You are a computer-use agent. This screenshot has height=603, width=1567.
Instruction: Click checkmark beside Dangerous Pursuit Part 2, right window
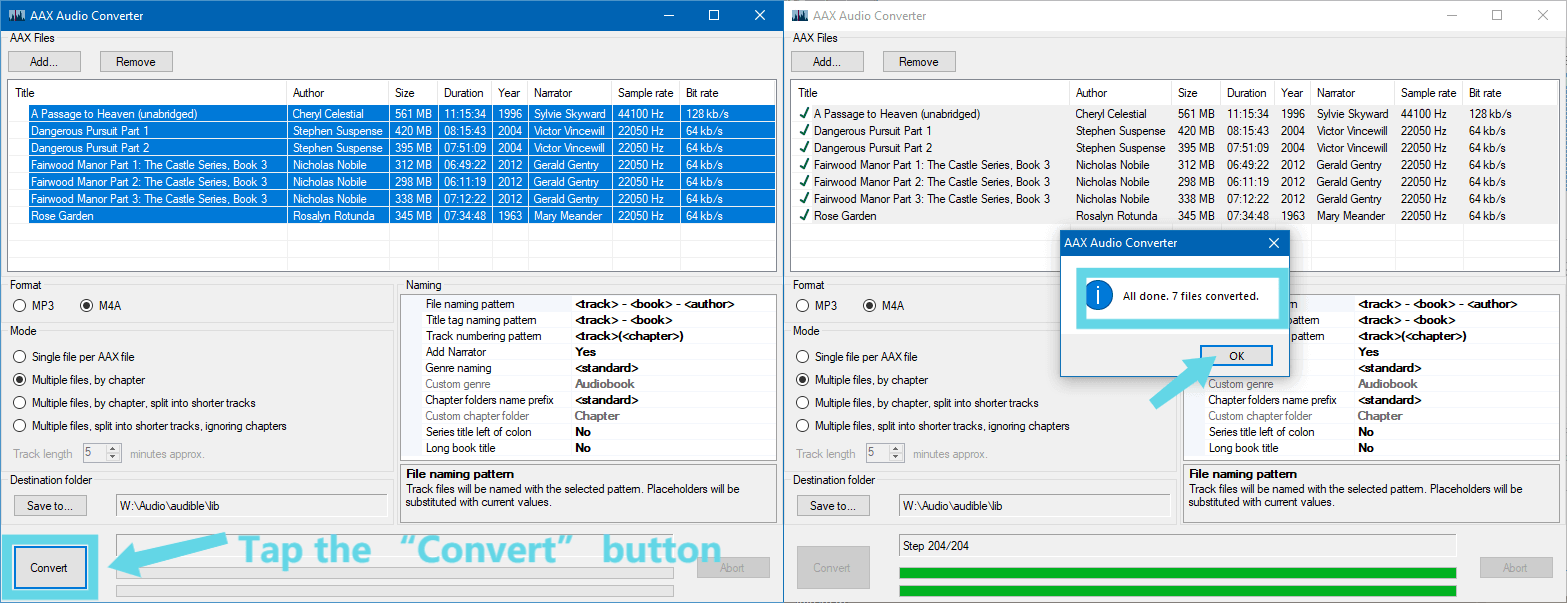coord(804,147)
